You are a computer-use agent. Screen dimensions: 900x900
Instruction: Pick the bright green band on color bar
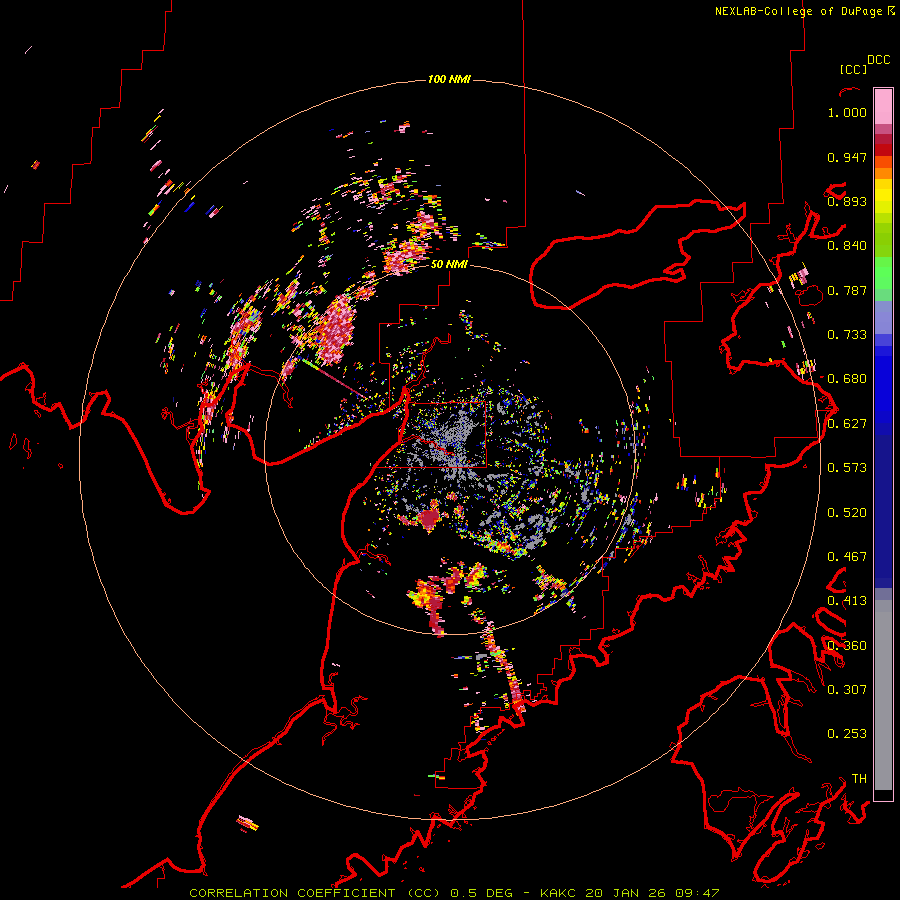(883, 273)
